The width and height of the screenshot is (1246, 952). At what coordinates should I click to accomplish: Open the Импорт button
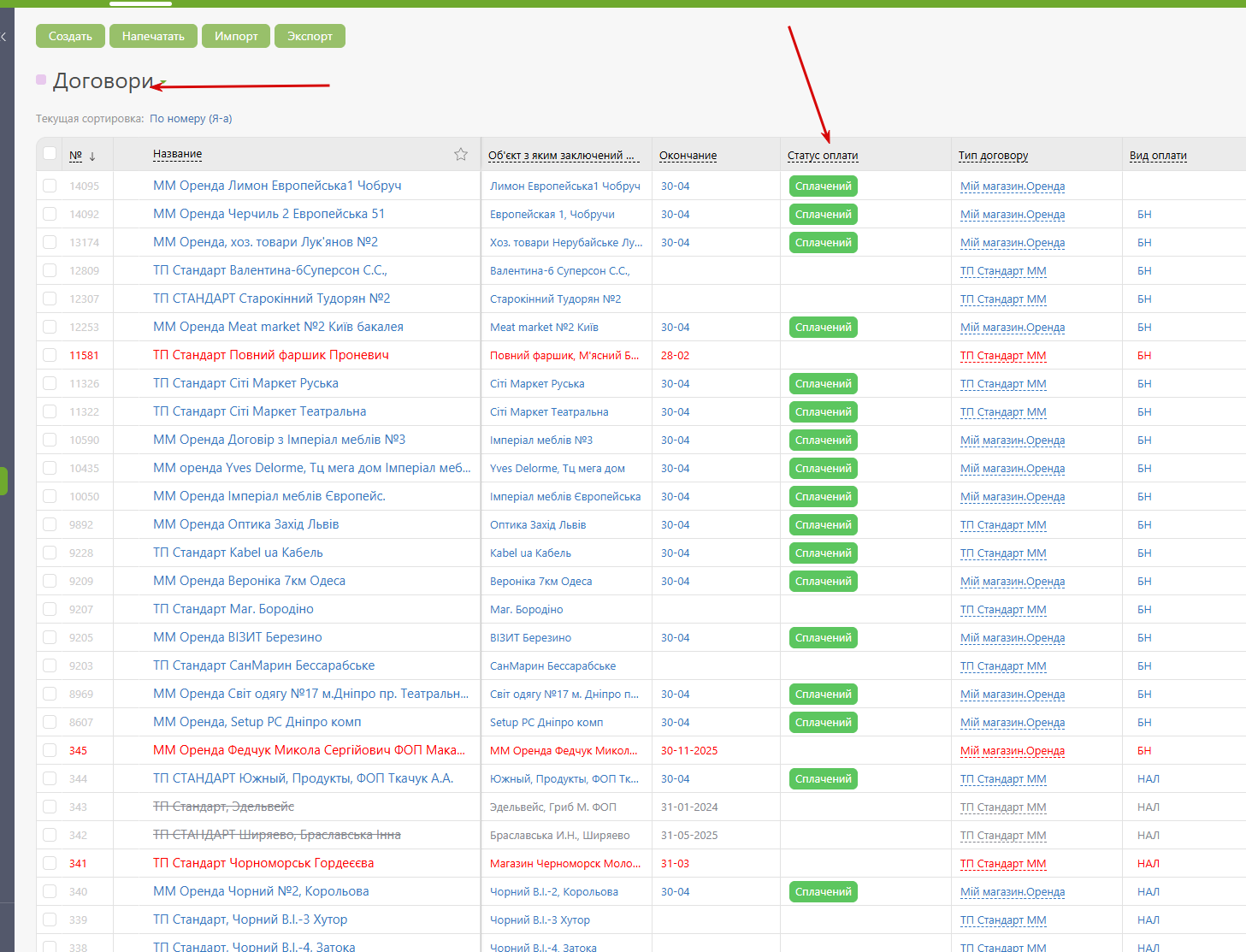[x=236, y=36]
